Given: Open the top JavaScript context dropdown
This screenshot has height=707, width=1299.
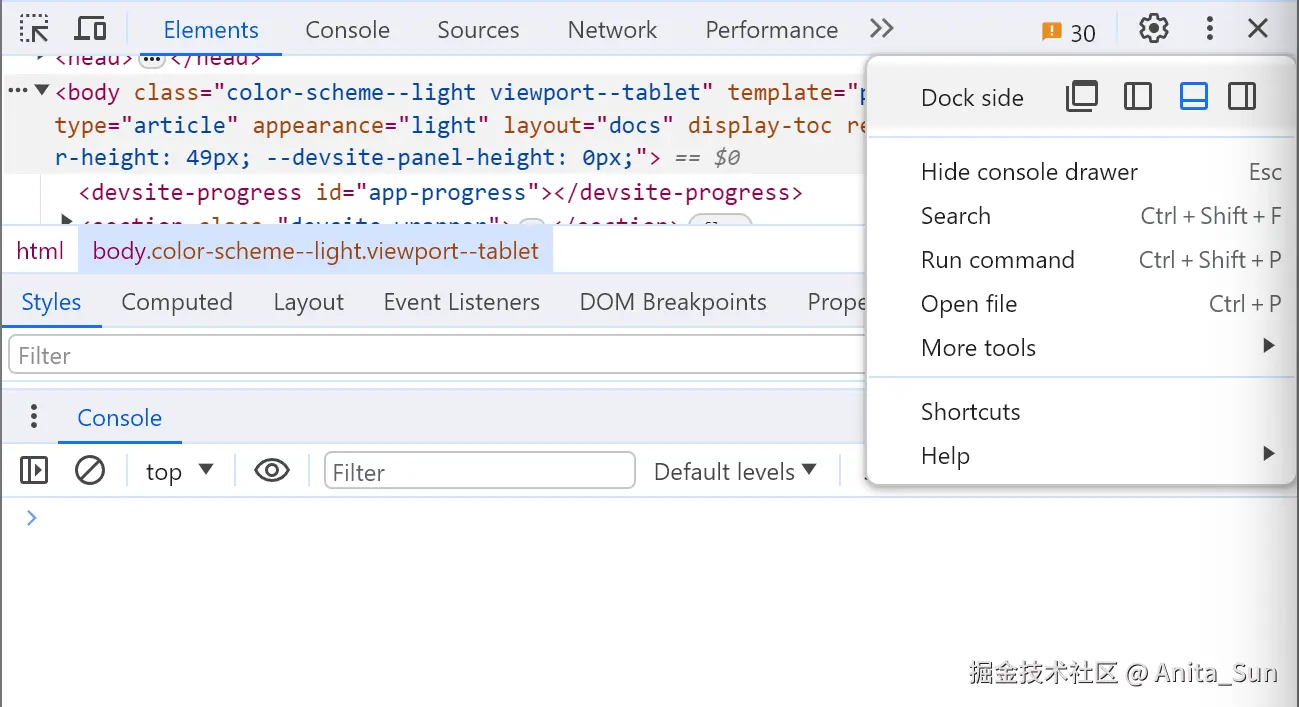Looking at the screenshot, I should click(180, 471).
